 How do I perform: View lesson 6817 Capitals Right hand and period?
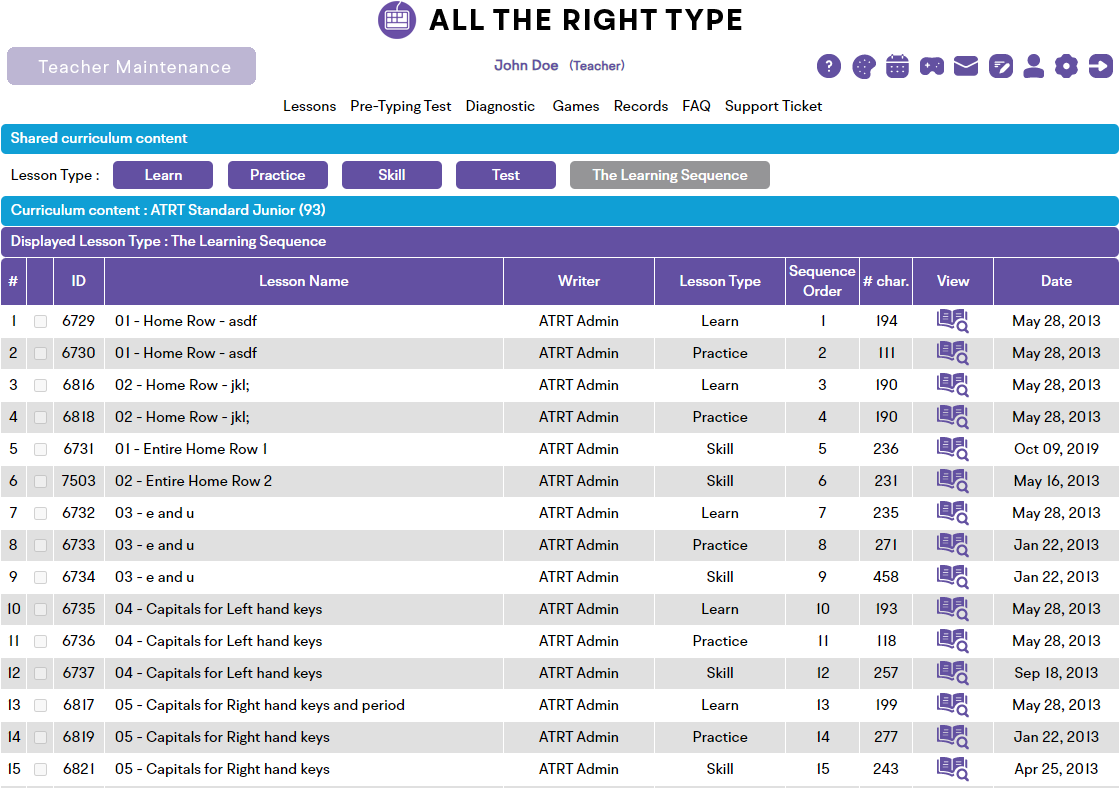click(x=953, y=705)
